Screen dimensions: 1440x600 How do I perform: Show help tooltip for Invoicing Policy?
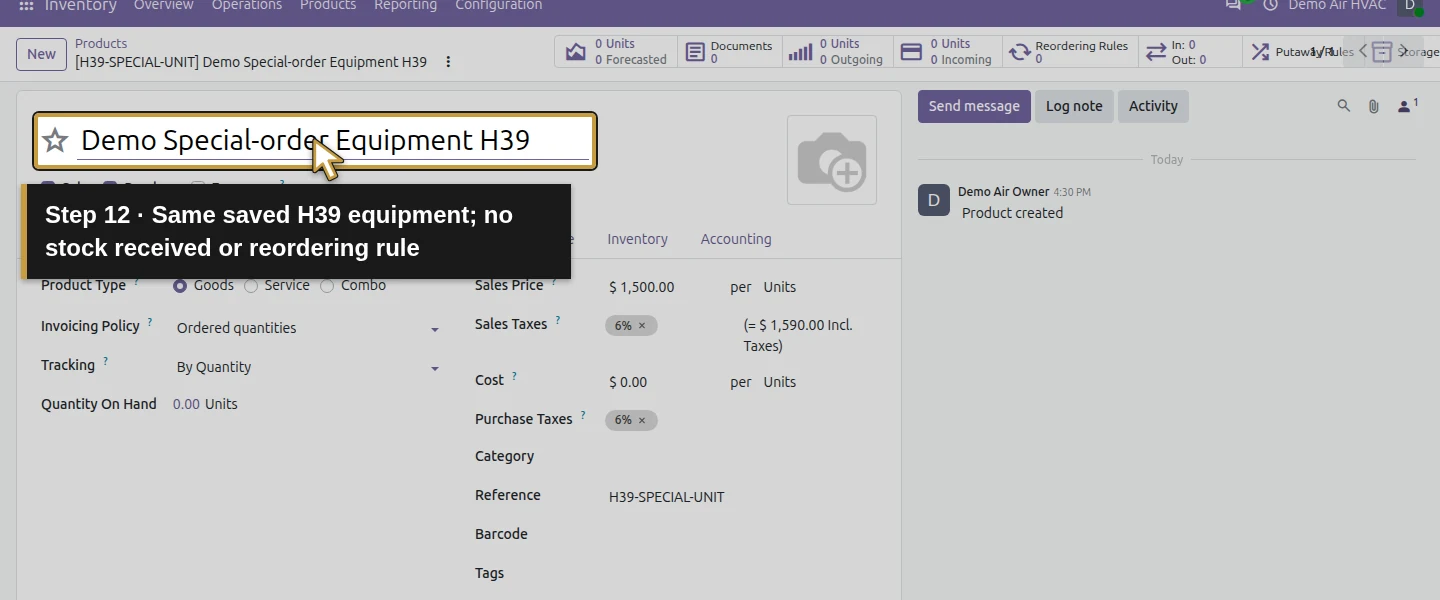(150, 322)
